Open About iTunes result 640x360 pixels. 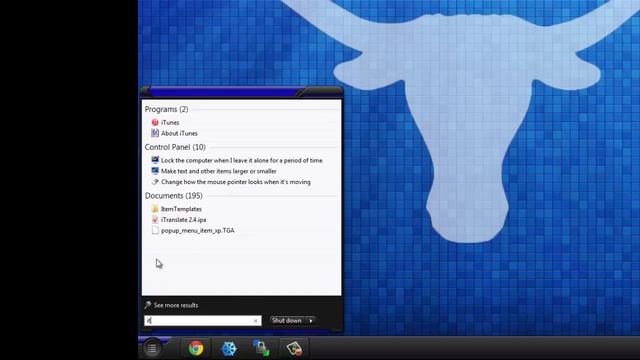pyautogui.click(x=179, y=133)
